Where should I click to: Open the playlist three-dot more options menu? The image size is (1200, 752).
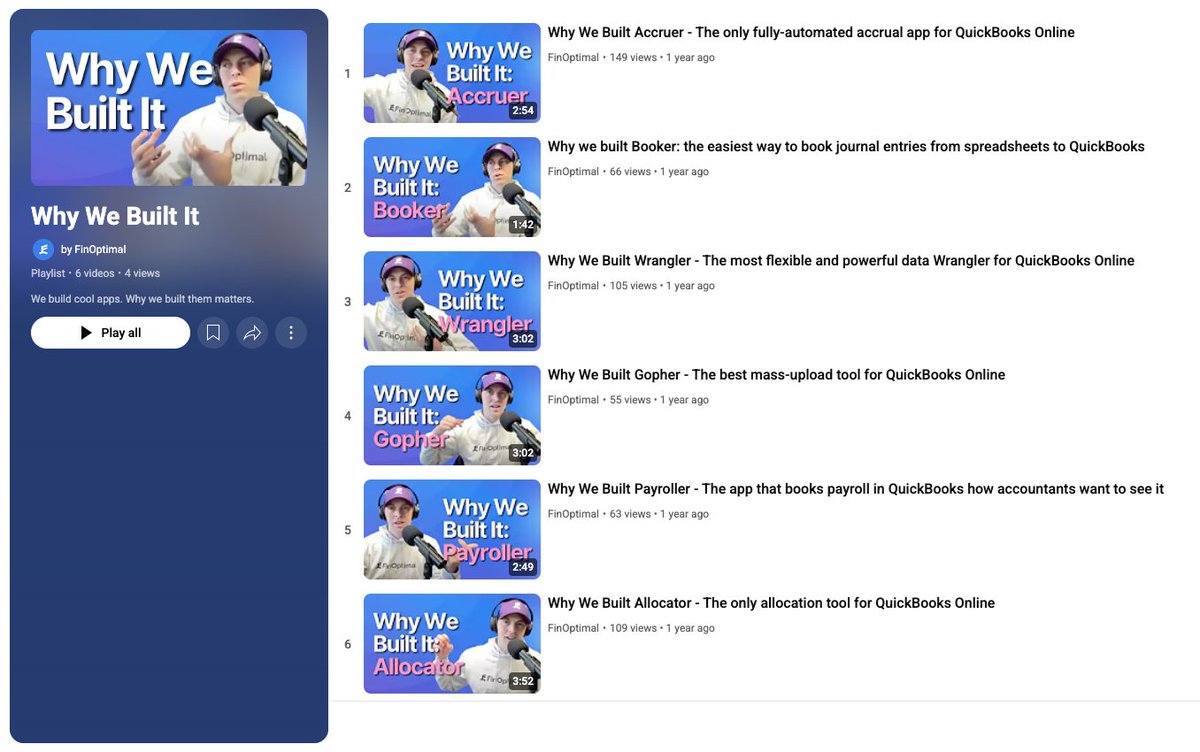[291, 333]
